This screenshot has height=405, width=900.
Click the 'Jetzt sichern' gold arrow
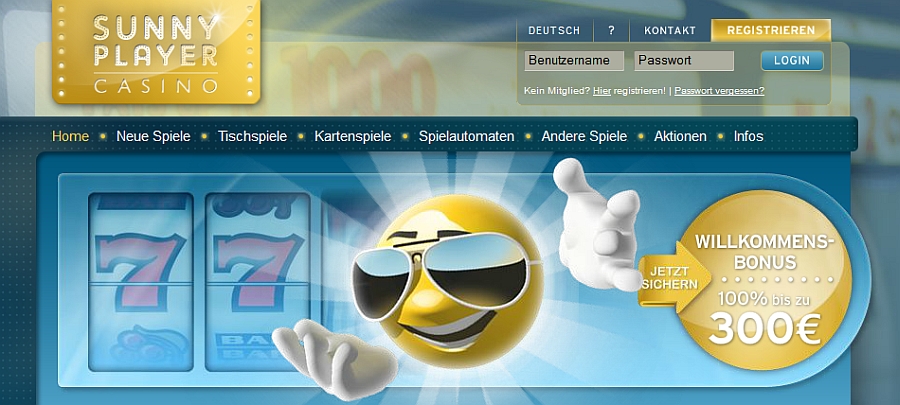click(674, 278)
